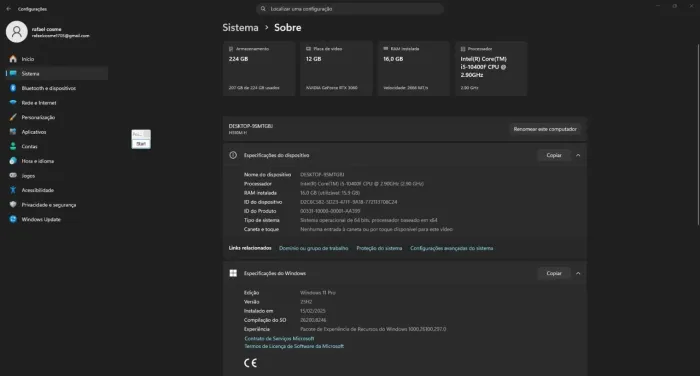Click the Início home icon in sidebar
The image size is (700, 376).
point(13,59)
